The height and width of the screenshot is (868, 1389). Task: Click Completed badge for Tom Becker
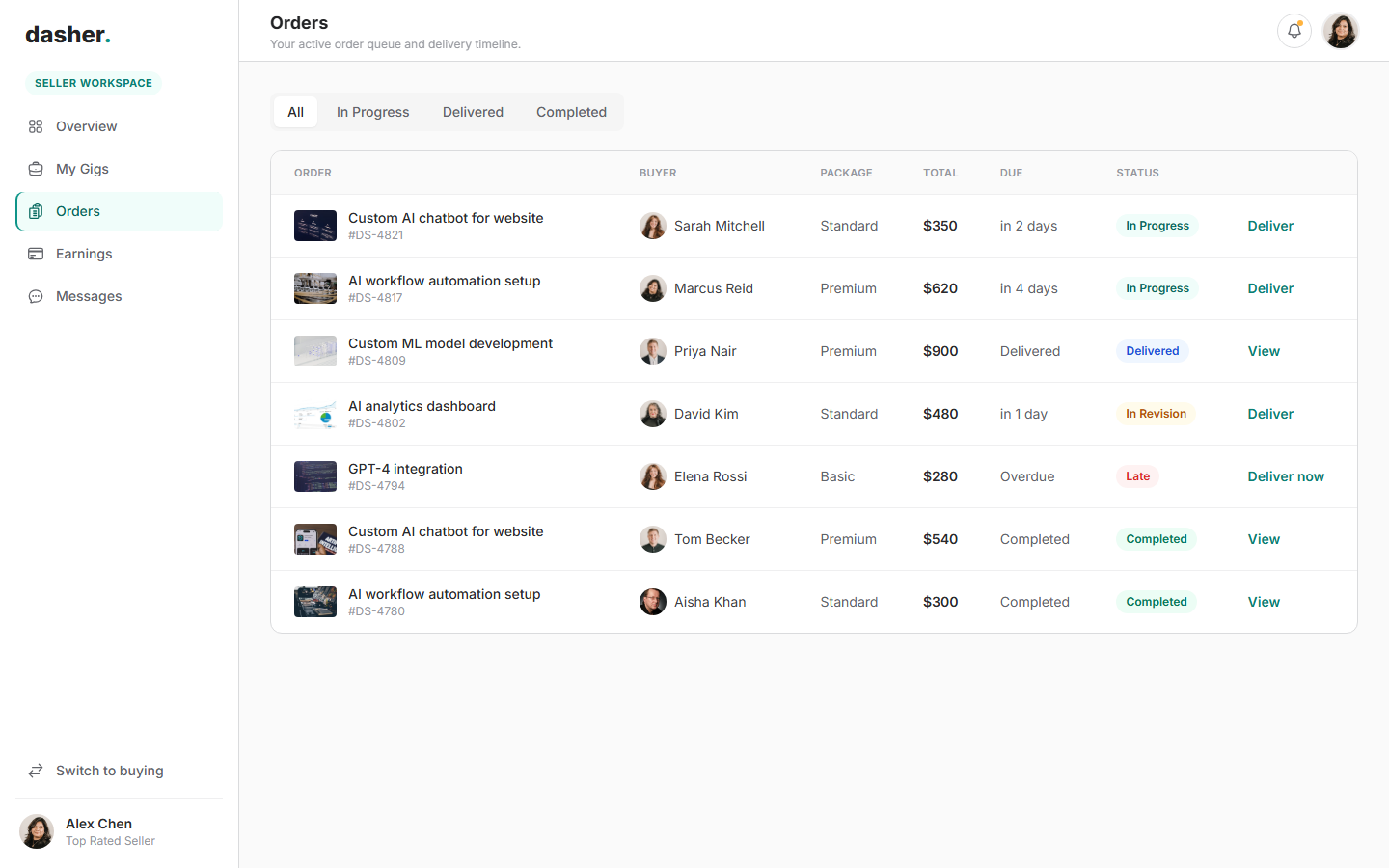(x=1156, y=539)
